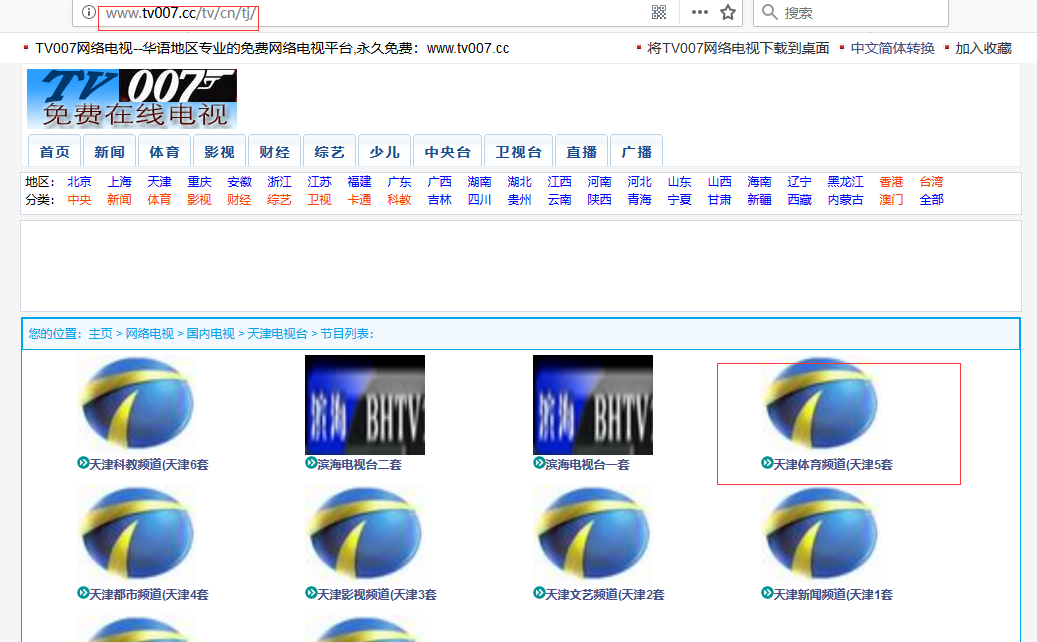The width and height of the screenshot is (1037, 642).
Task: Focus the browser search input field
Action: (860, 12)
